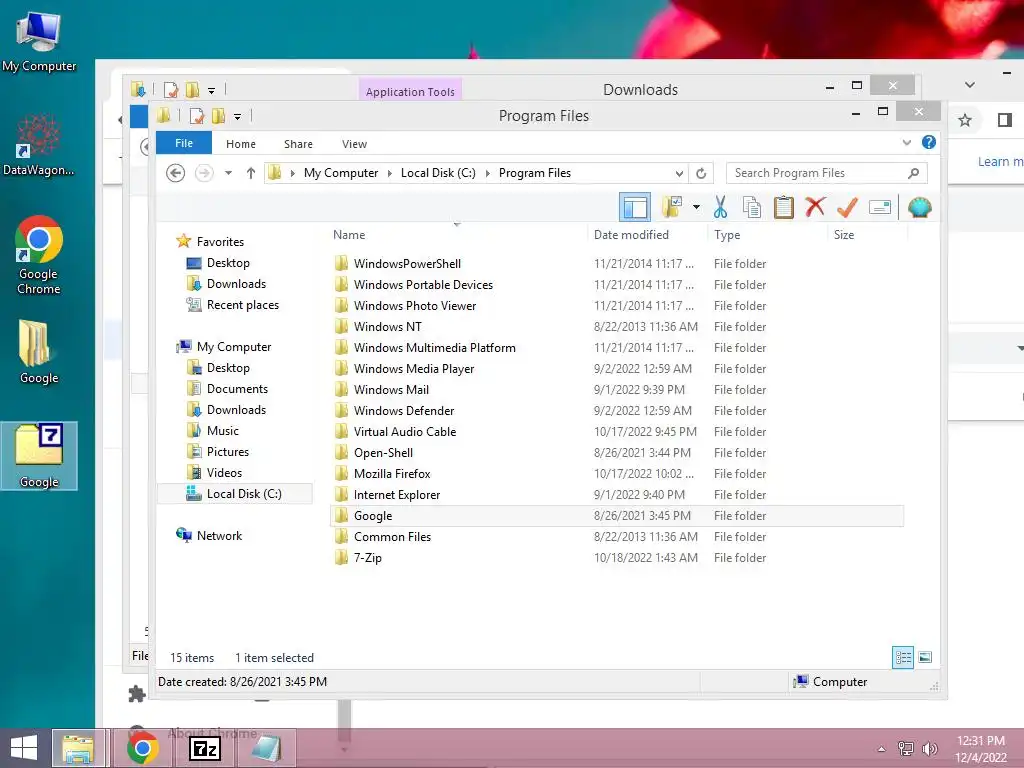This screenshot has width=1024, height=768.
Task: Click the Refresh button in address bar
Action: click(x=701, y=173)
